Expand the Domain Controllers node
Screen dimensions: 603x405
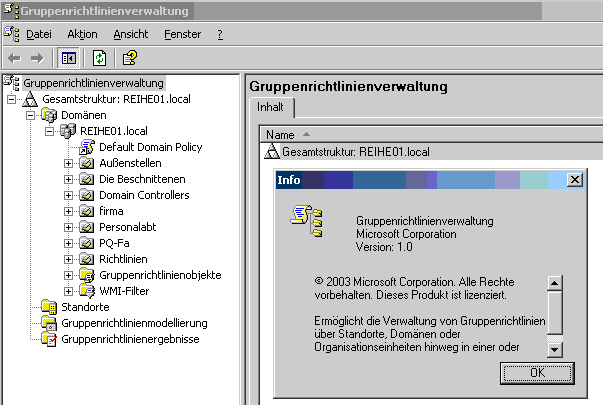pyautogui.click(x=68, y=195)
